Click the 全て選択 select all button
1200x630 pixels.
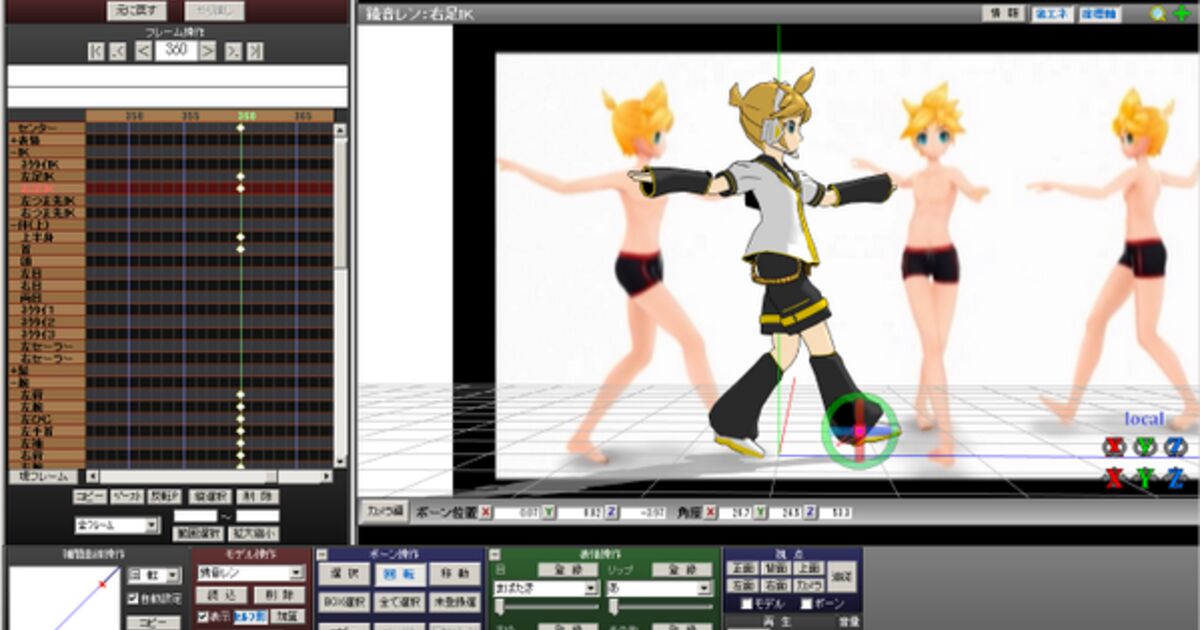(399, 602)
